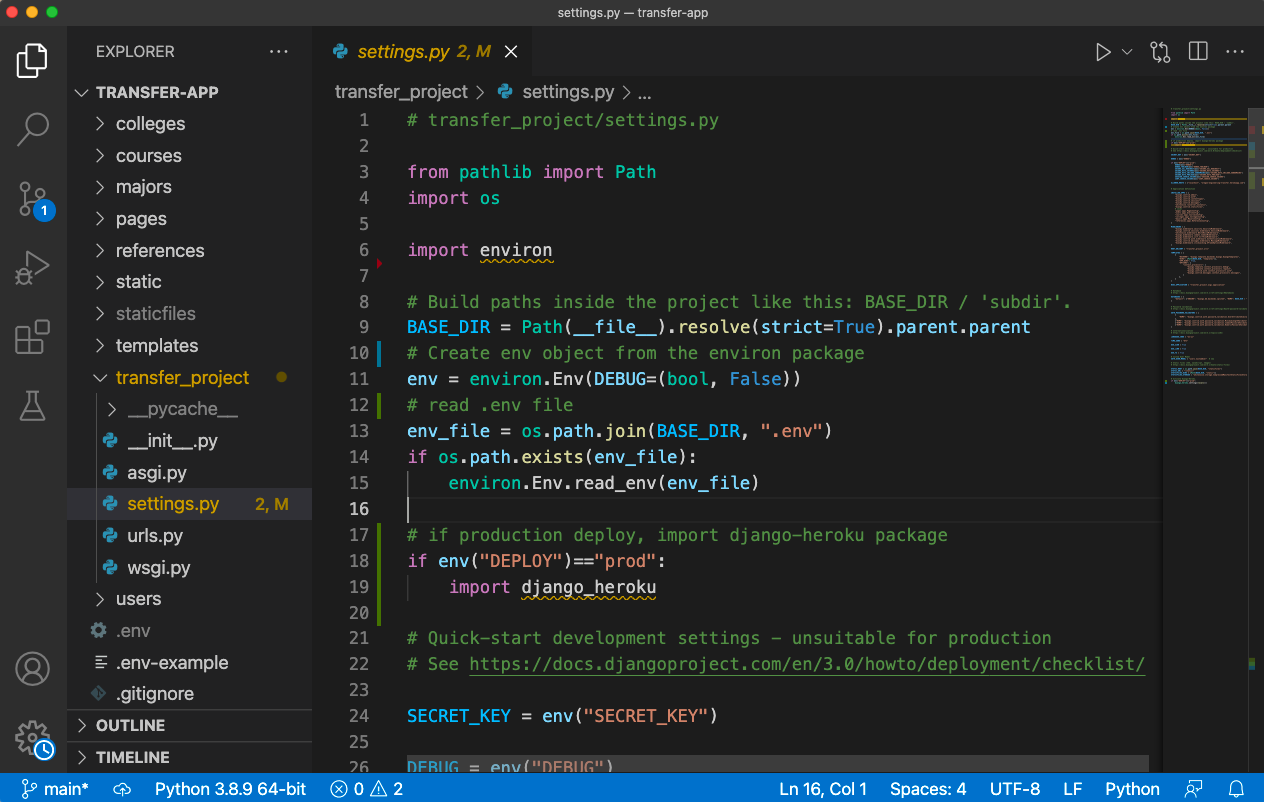This screenshot has height=802, width=1264.
Task: Select Python 3.8.9 64-bit interpreter in status bar
Action: [230, 789]
